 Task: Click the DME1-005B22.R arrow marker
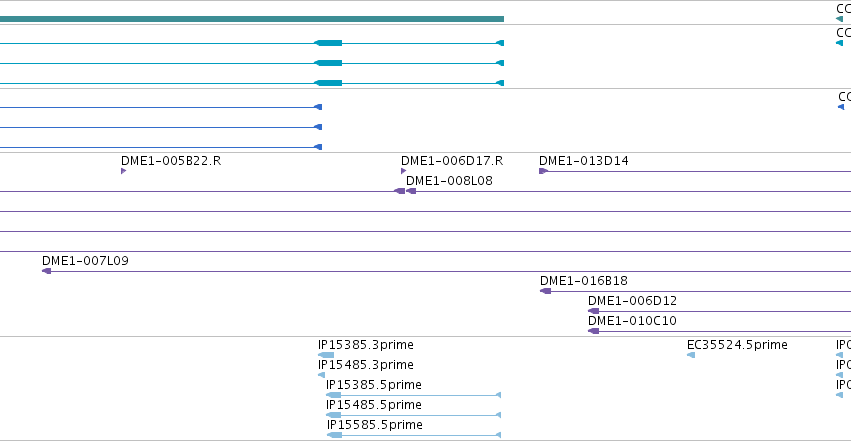(124, 171)
